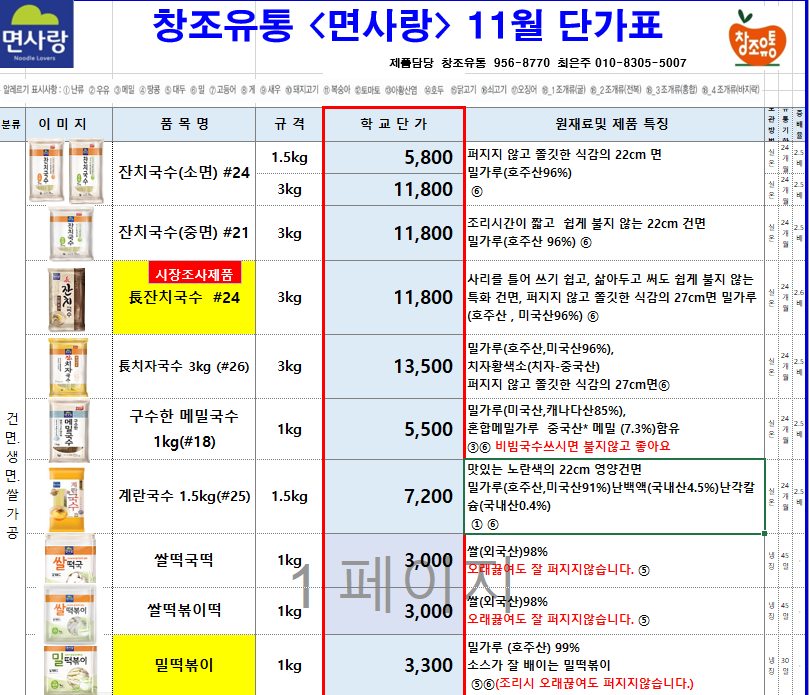Select the 밀떡볶이 product image
The image size is (809, 695).
click(70, 669)
